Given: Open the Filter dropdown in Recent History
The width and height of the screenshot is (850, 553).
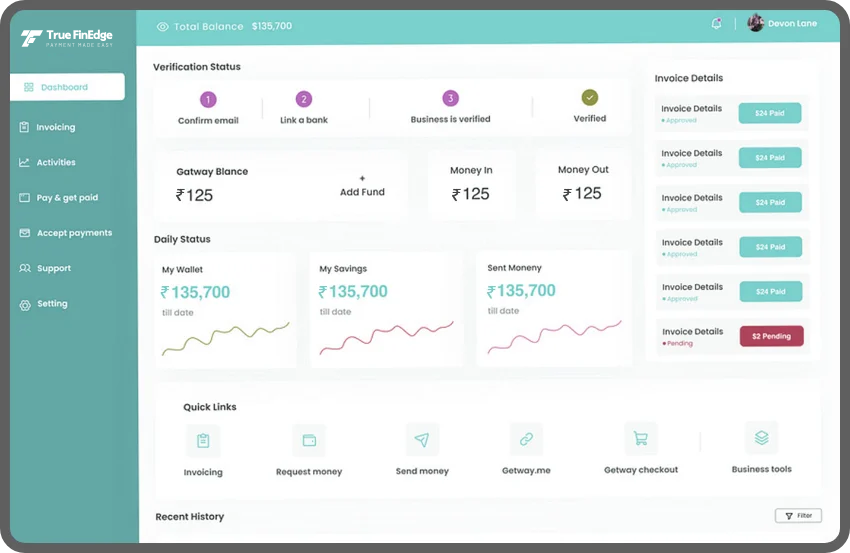Looking at the screenshot, I should 798,516.
